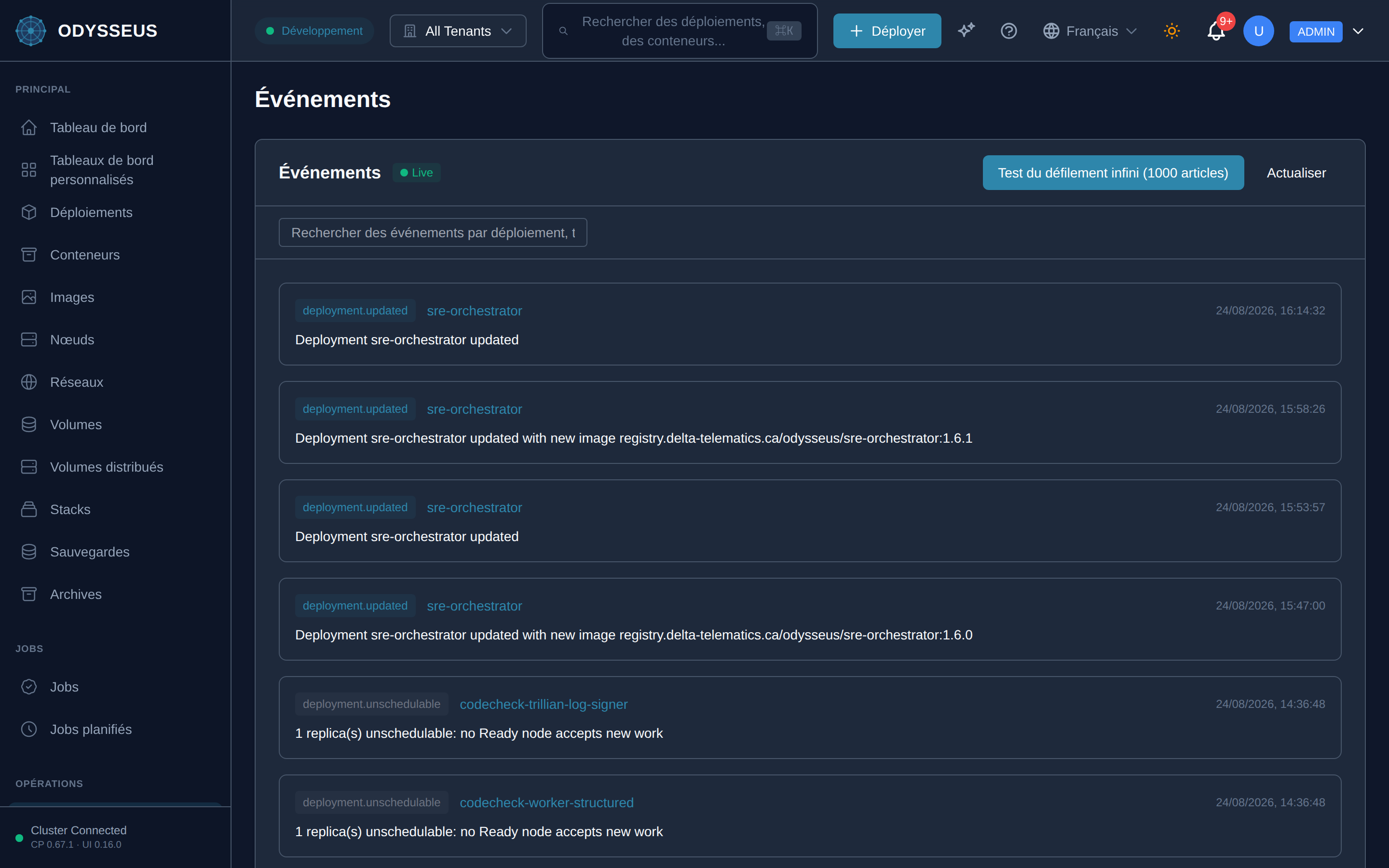
Task: Go to Déploiements page
Action: (115, 212)
